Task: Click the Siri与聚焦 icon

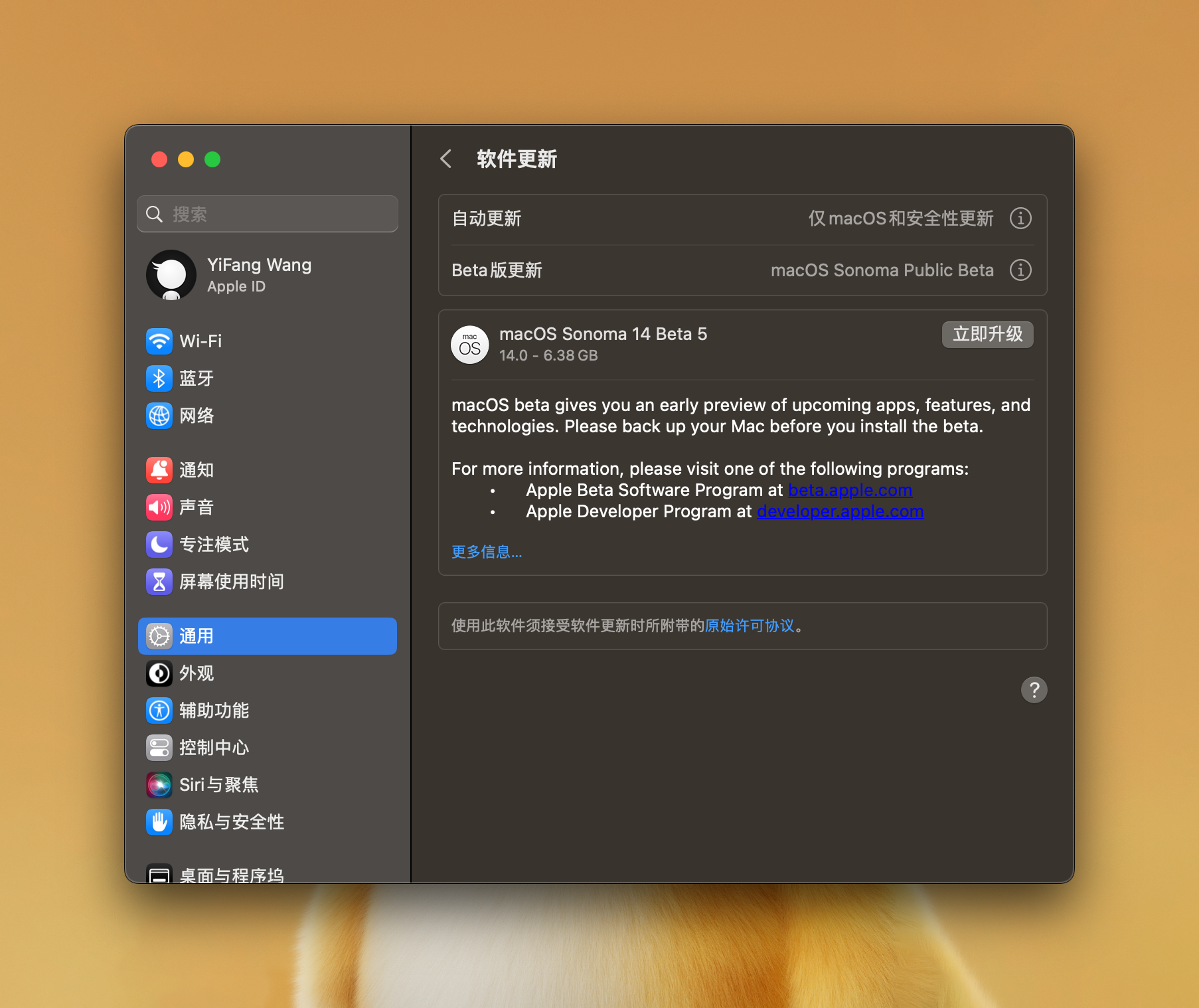Action: point(159,785)
